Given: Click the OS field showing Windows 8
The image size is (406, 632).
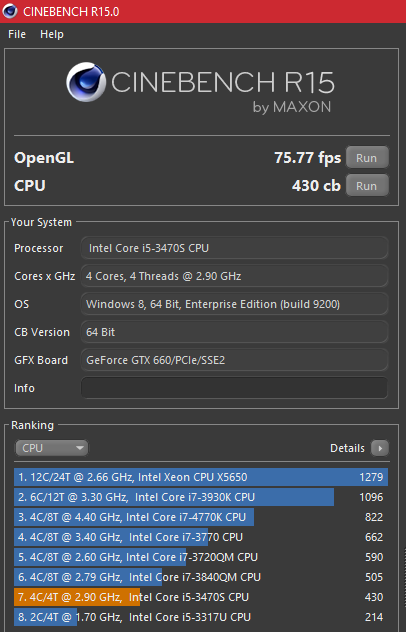Looking at the screenshot, I should coord(234,304).
